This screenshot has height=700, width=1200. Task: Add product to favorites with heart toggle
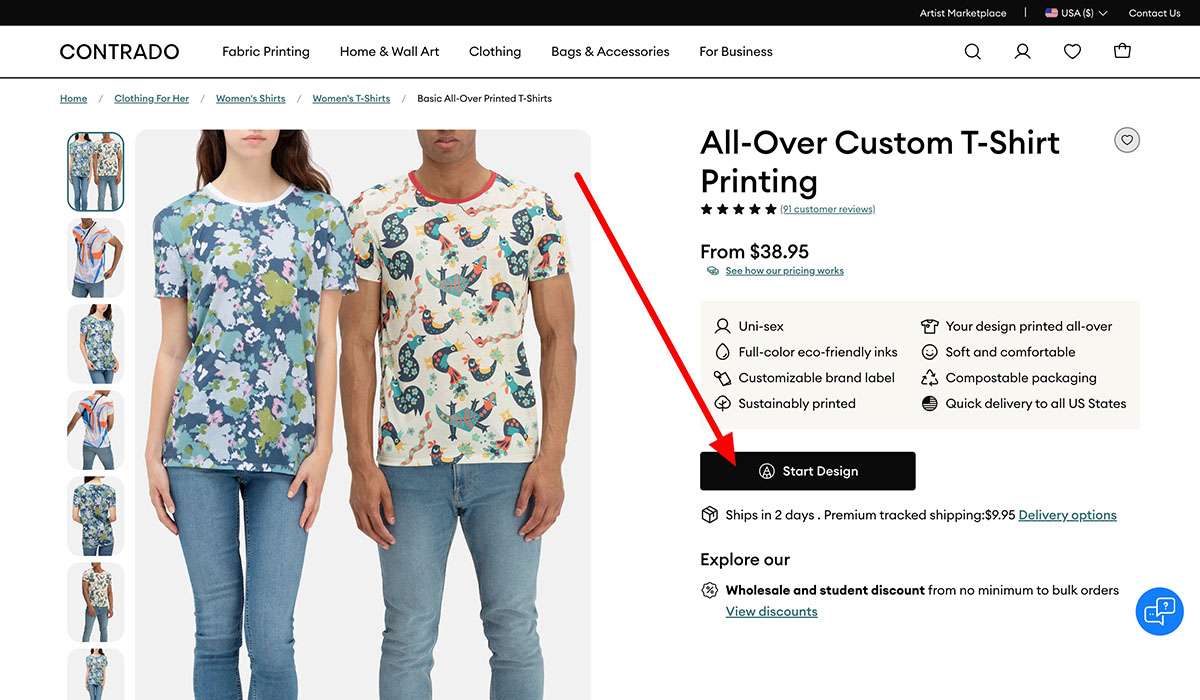point(1127,141)
